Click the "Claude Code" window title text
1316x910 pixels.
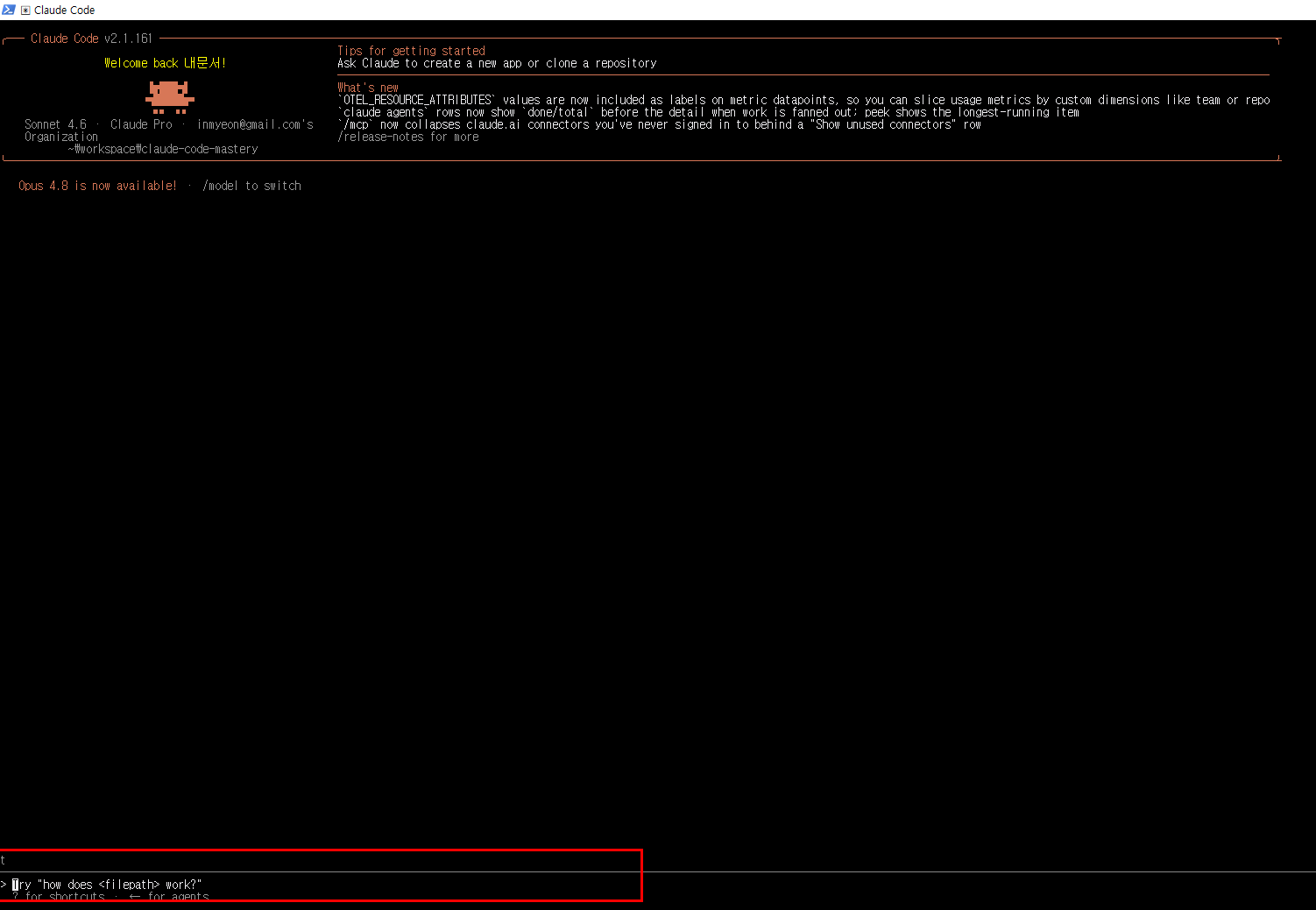tap(64, 11)
